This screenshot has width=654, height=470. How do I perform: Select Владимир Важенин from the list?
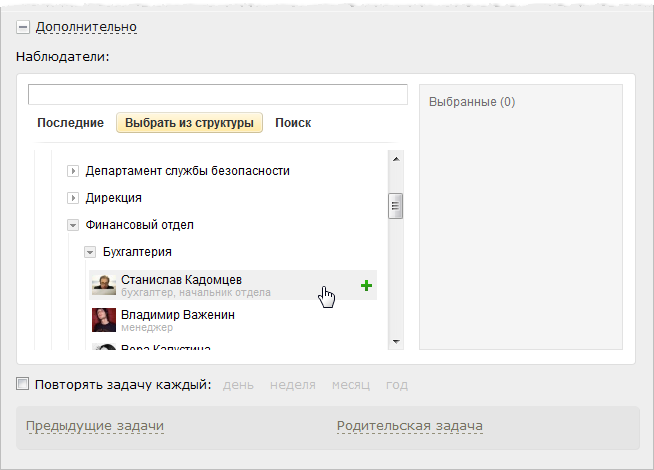178,315
